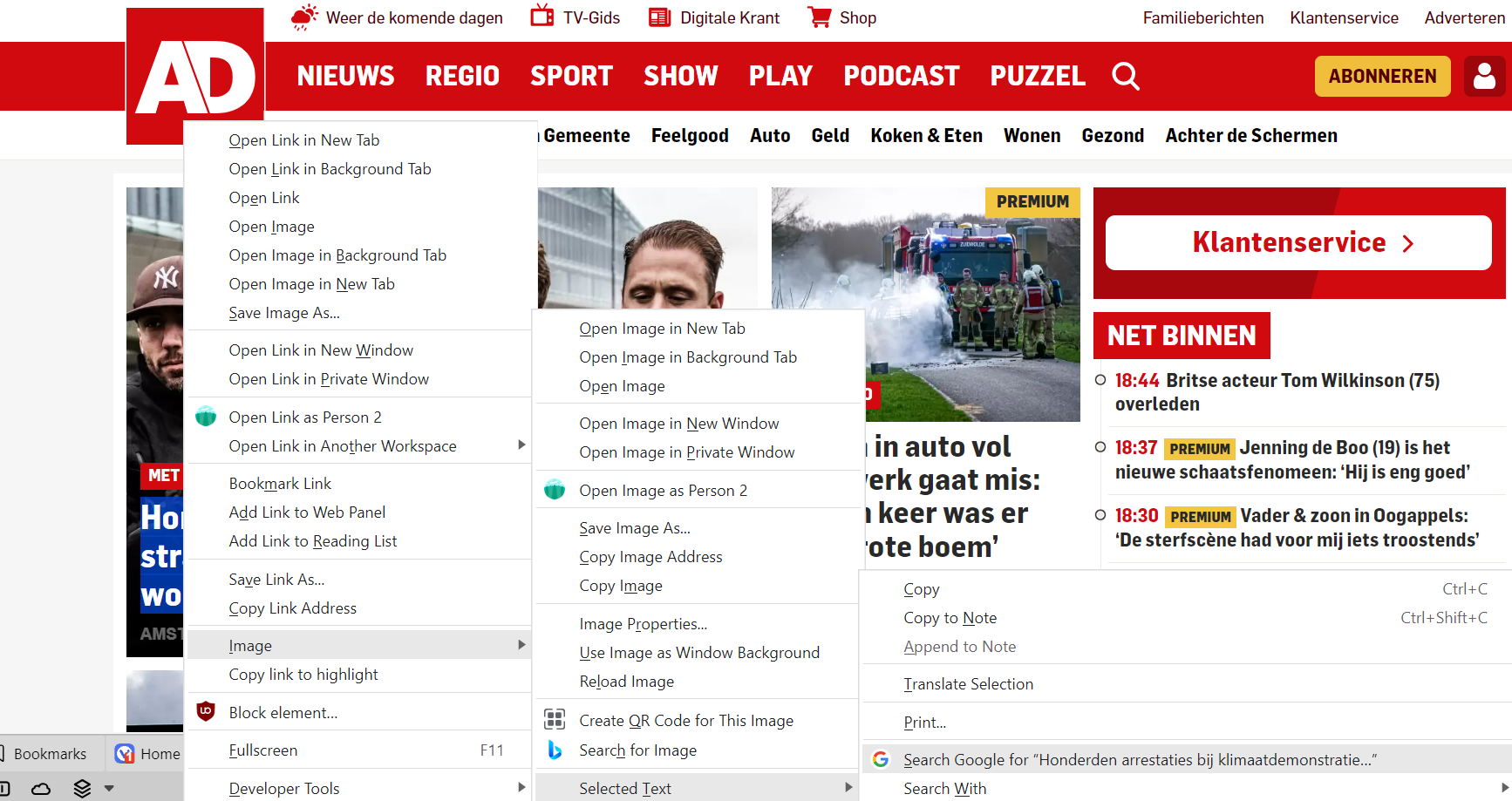Click the QR code icon
The width and height of the screenshot is (1512, 801).
click(x=555, y=720)
